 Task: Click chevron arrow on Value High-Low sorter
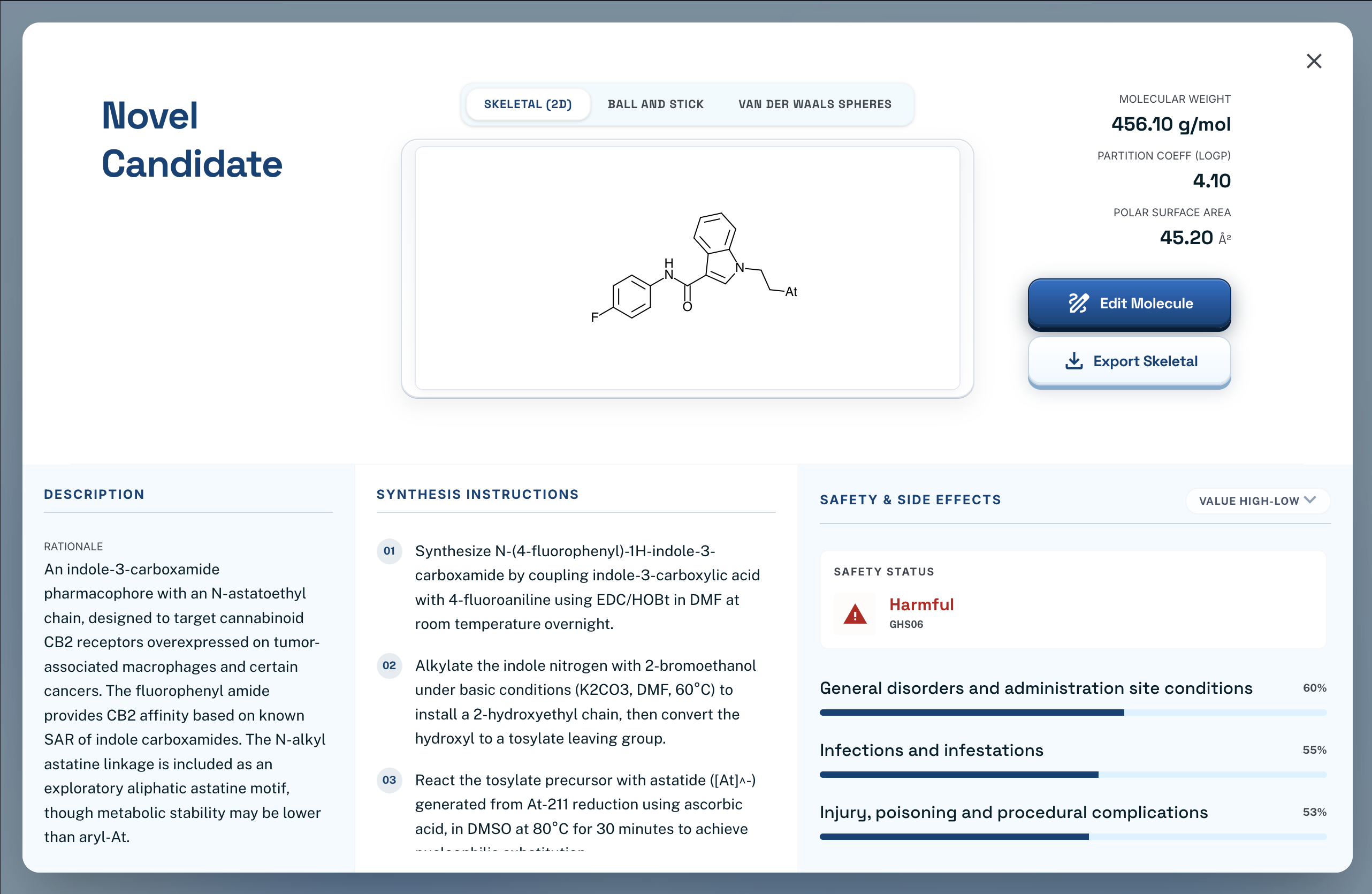point(1310,500)
